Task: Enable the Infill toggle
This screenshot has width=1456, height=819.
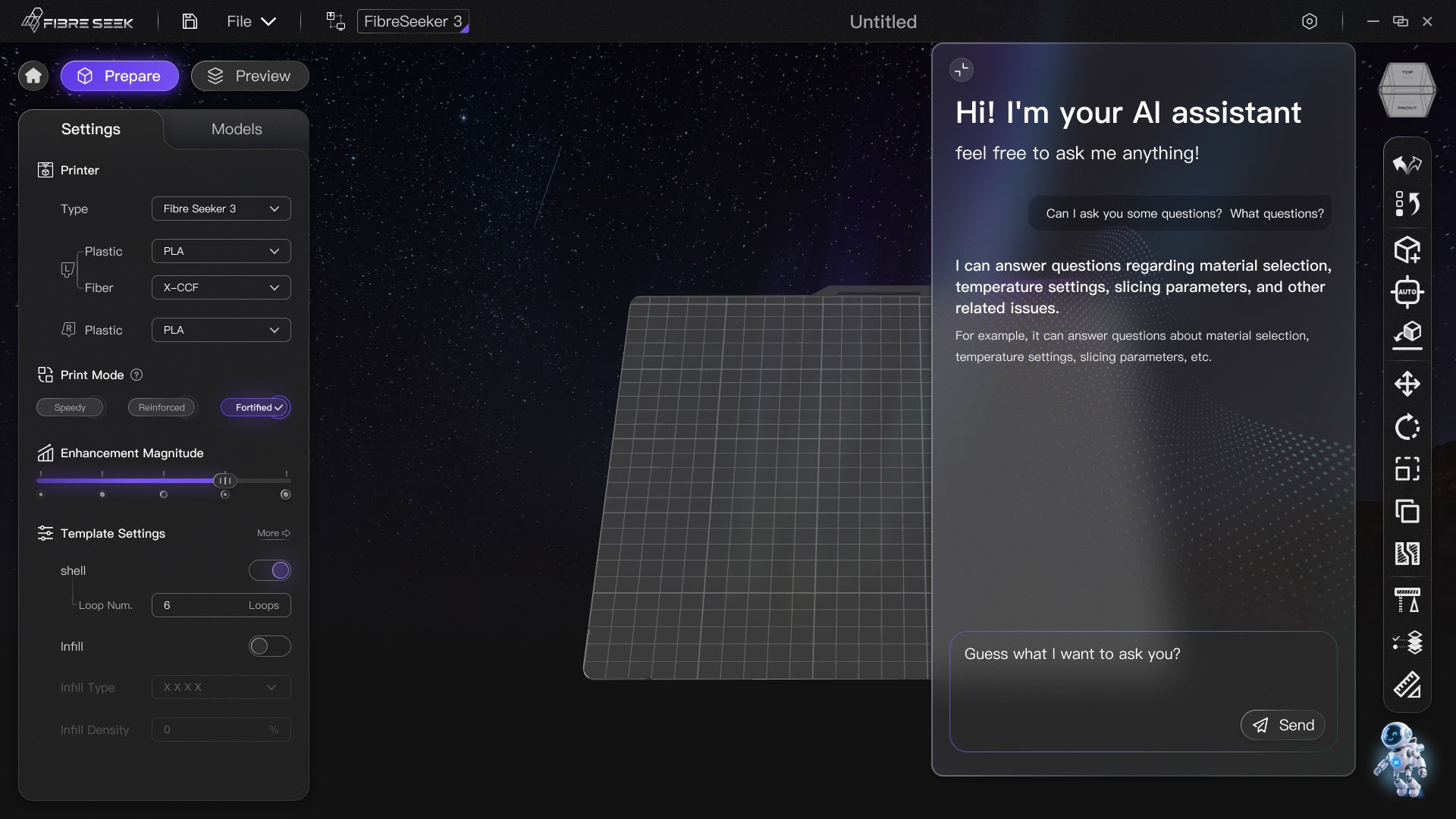Action: click(x=270, y=646)
